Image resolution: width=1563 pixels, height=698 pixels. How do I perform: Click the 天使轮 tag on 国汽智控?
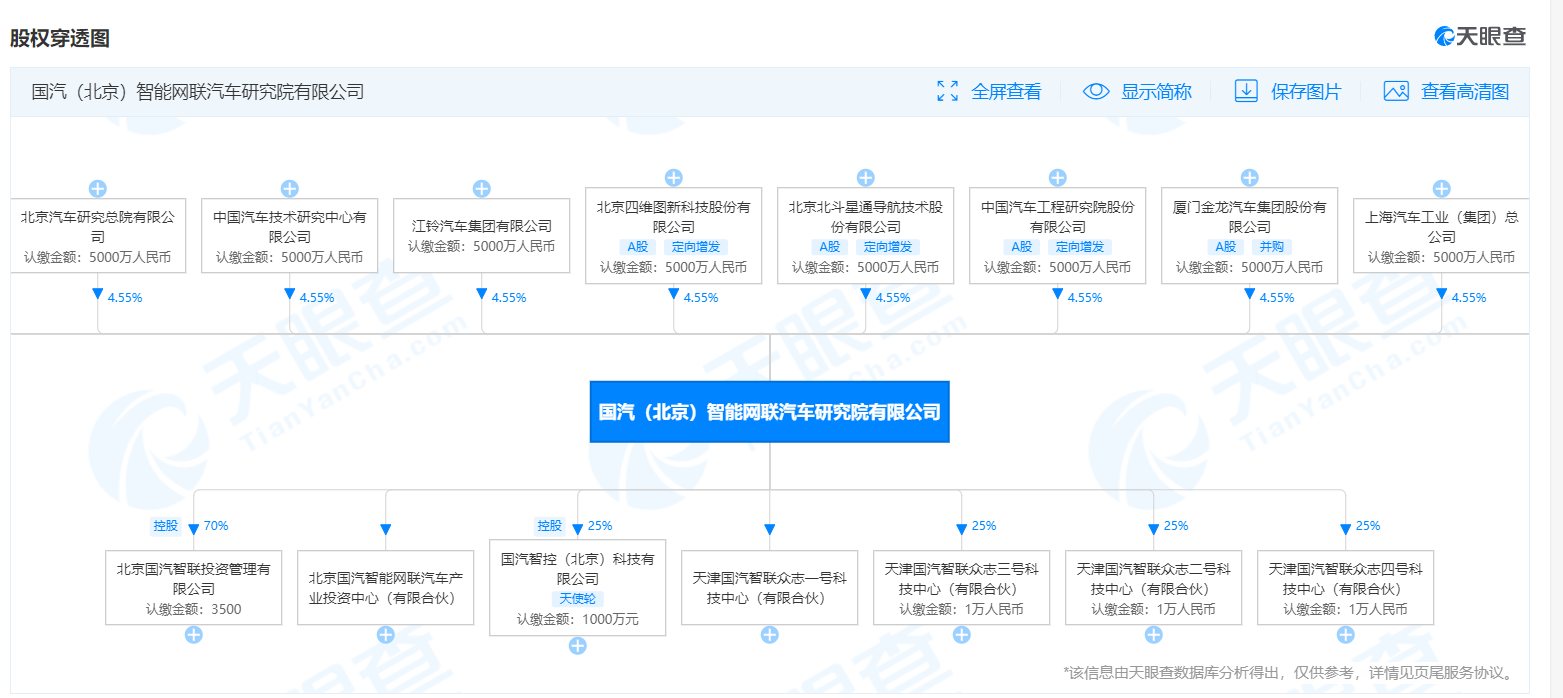[x=578, y=599]
